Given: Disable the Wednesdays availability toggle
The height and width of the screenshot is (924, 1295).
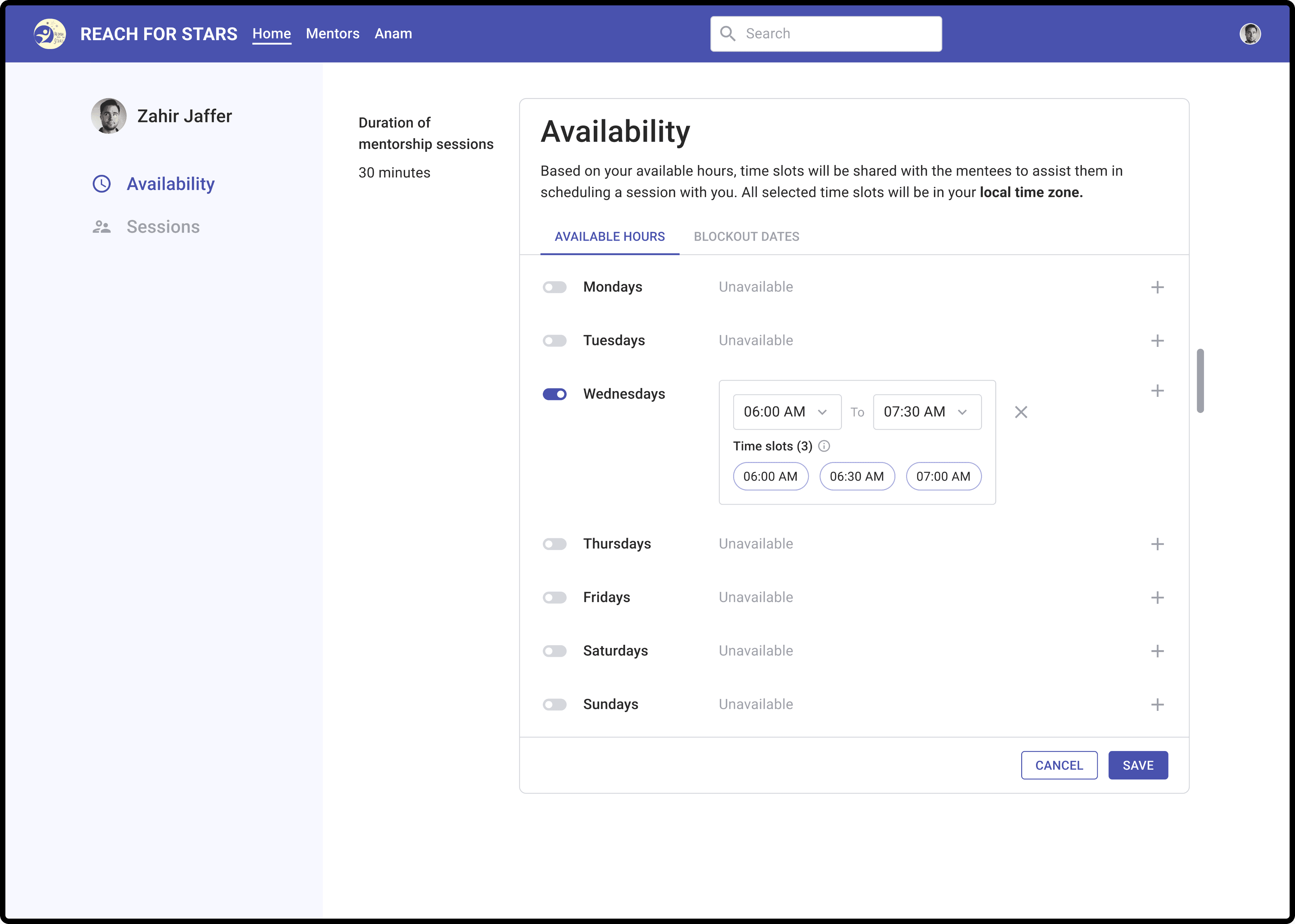Looking at the screenshot, I should pyautogui.click(x=555, y=394).
